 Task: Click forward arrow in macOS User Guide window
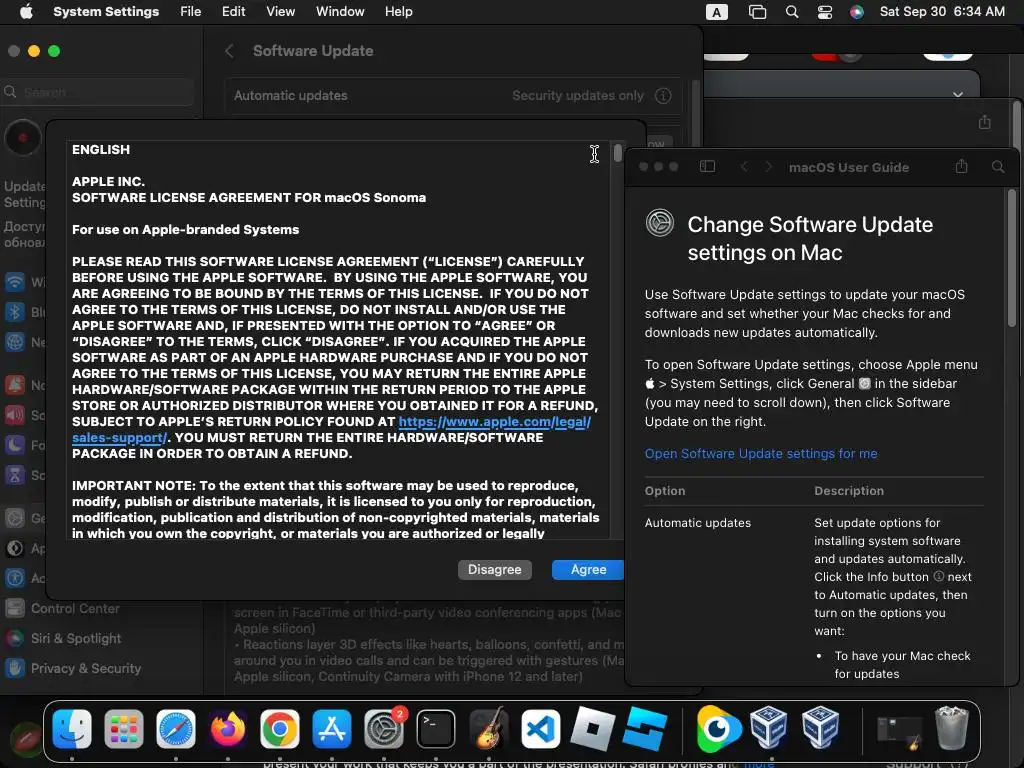pyautogui.click(x=769, y=167)
